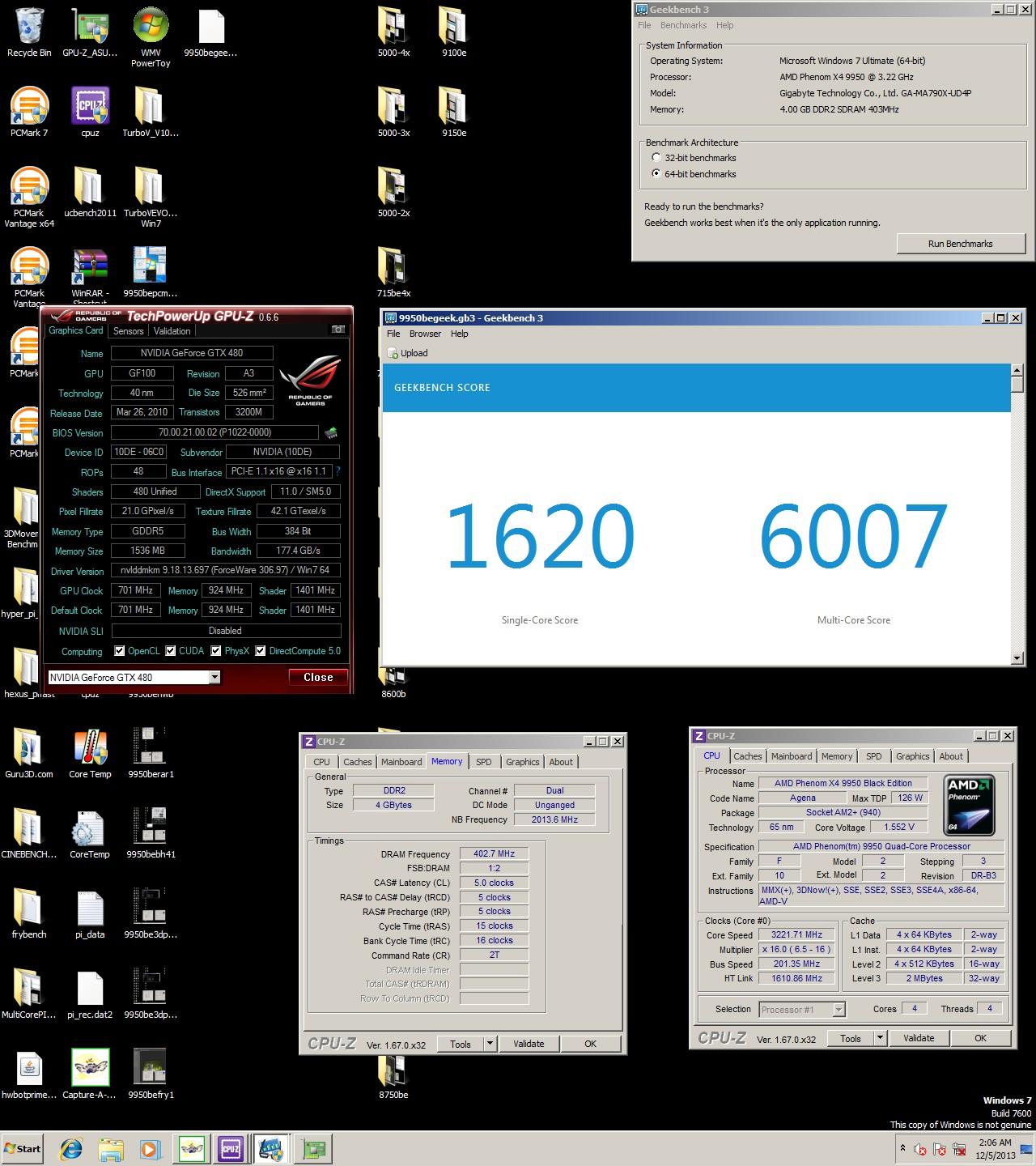Open Windows Explorer from the taskbar

[x=111, y=1148]
